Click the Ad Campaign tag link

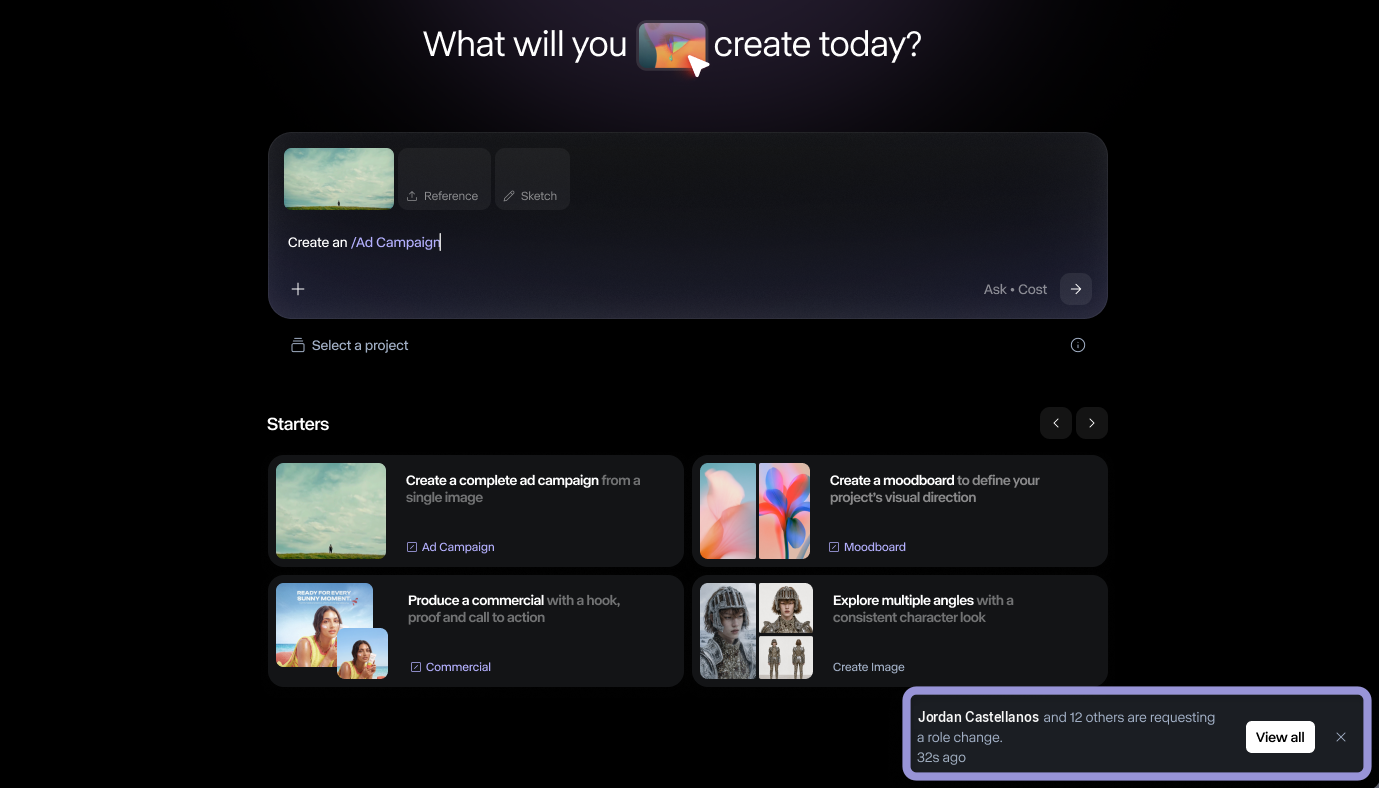pyautogui.click(x=450, y=547)
